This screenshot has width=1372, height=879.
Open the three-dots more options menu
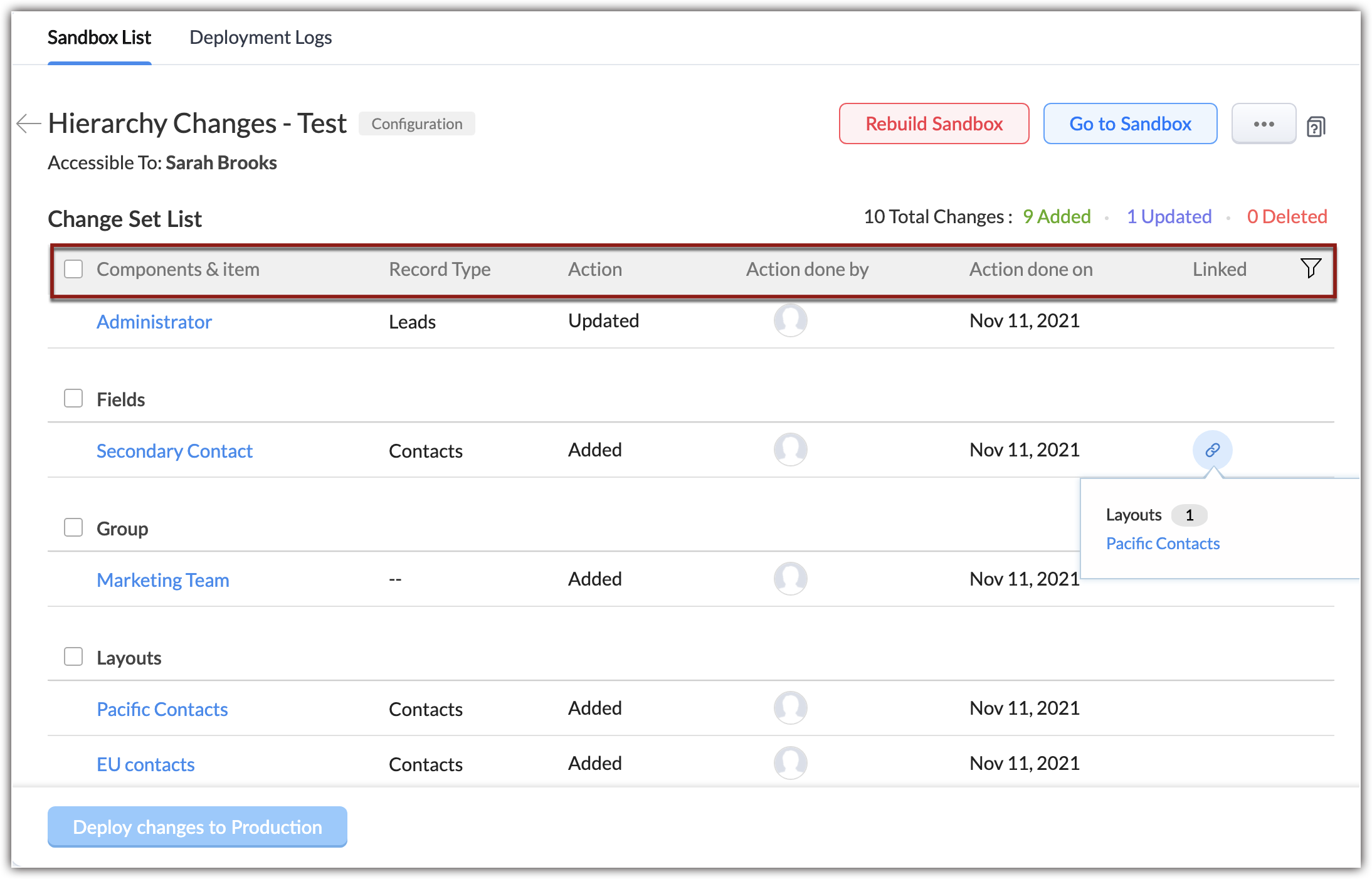1264,124
